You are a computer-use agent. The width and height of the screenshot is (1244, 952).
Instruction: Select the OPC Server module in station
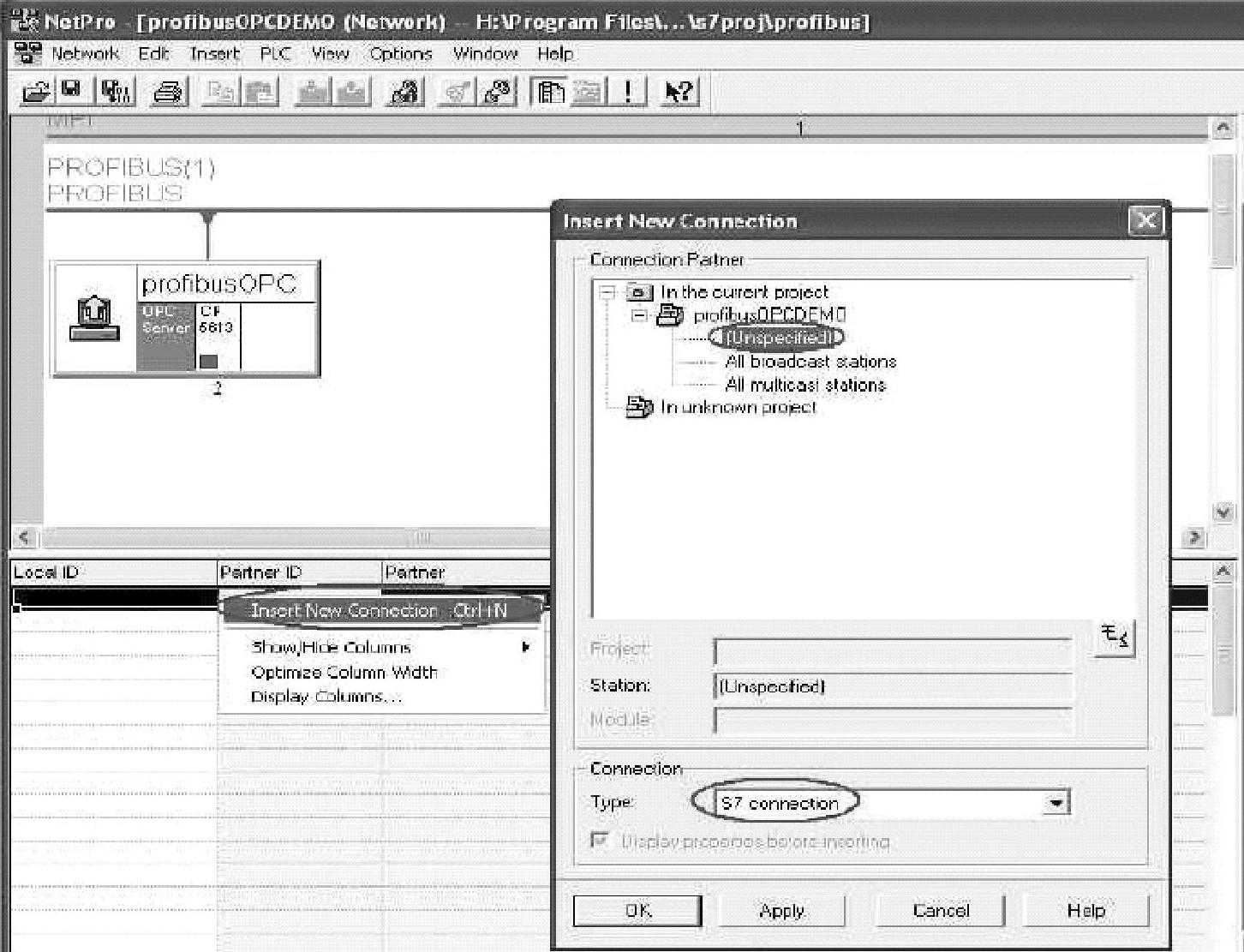[166, 337]
